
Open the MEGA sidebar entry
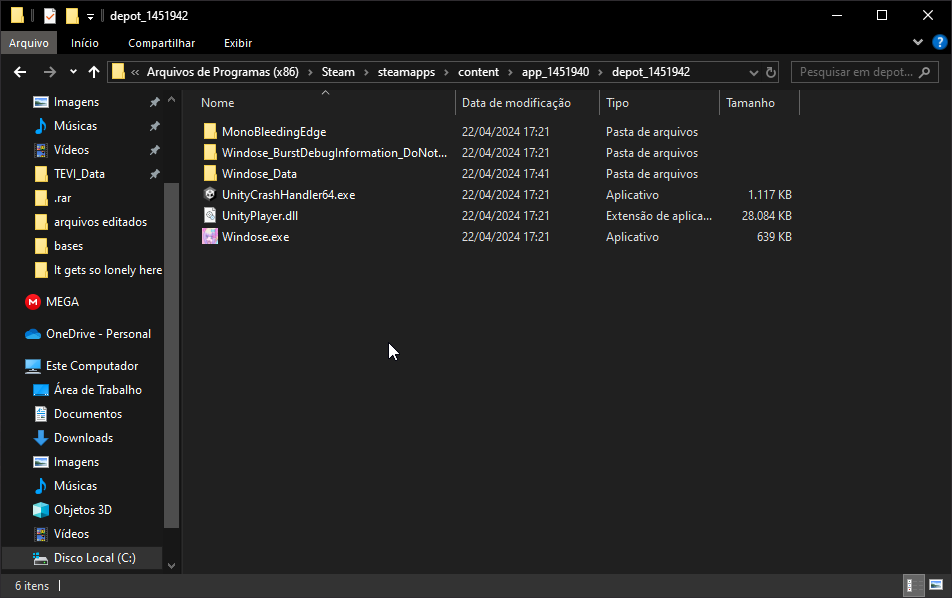tap(61, 302)
